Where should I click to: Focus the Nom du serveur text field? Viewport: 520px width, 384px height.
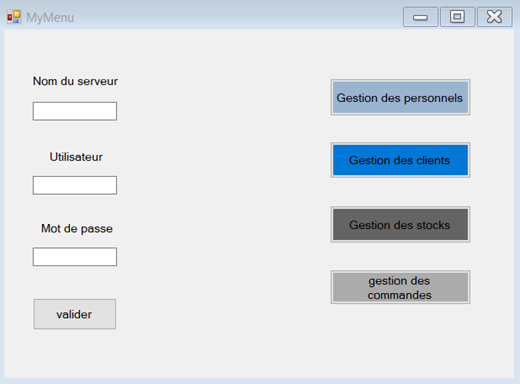75,111
